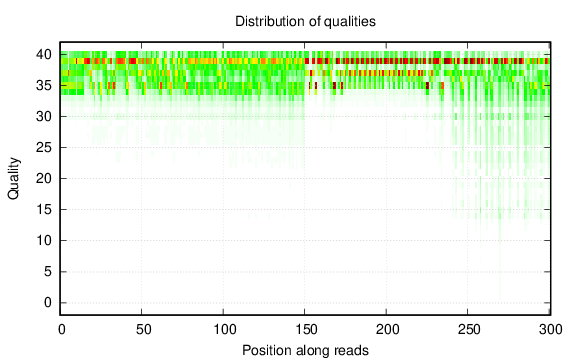The image size is (576, 360).
Task: Click the 20 tick label on quality axis
Action: [44, 179]
